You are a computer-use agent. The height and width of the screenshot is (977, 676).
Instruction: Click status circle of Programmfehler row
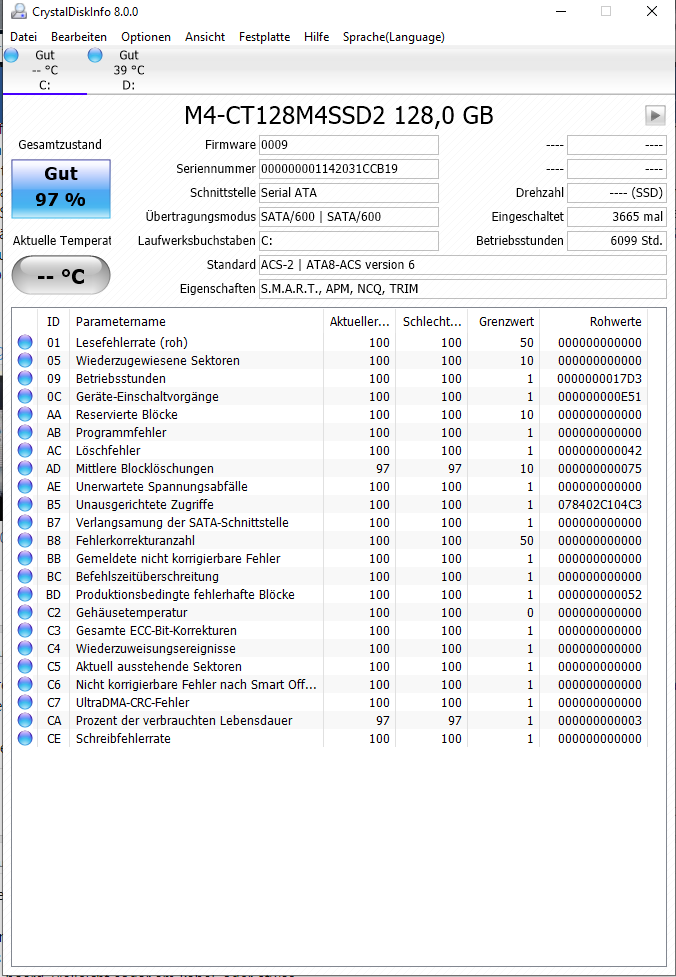click(x=25, y=432)
